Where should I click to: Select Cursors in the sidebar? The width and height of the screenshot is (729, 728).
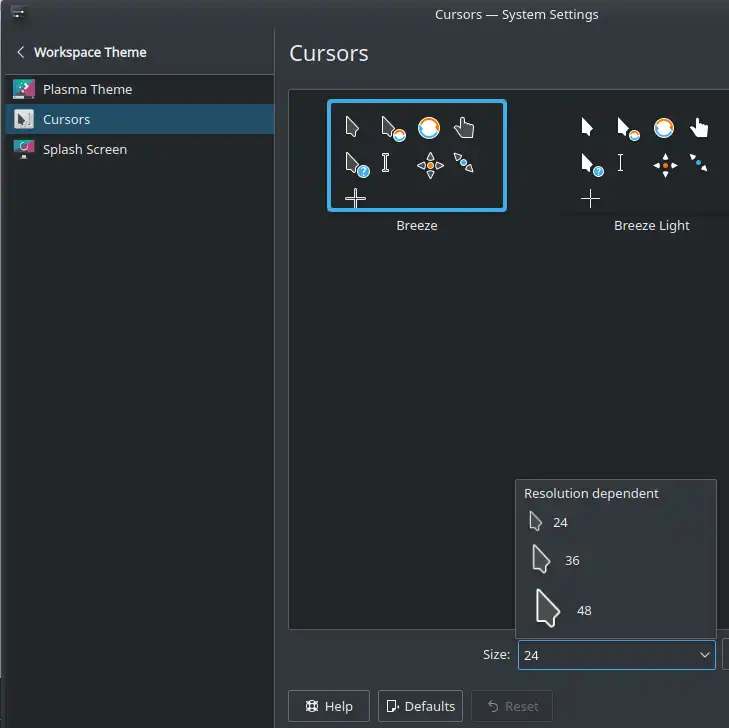pos(139,119)
